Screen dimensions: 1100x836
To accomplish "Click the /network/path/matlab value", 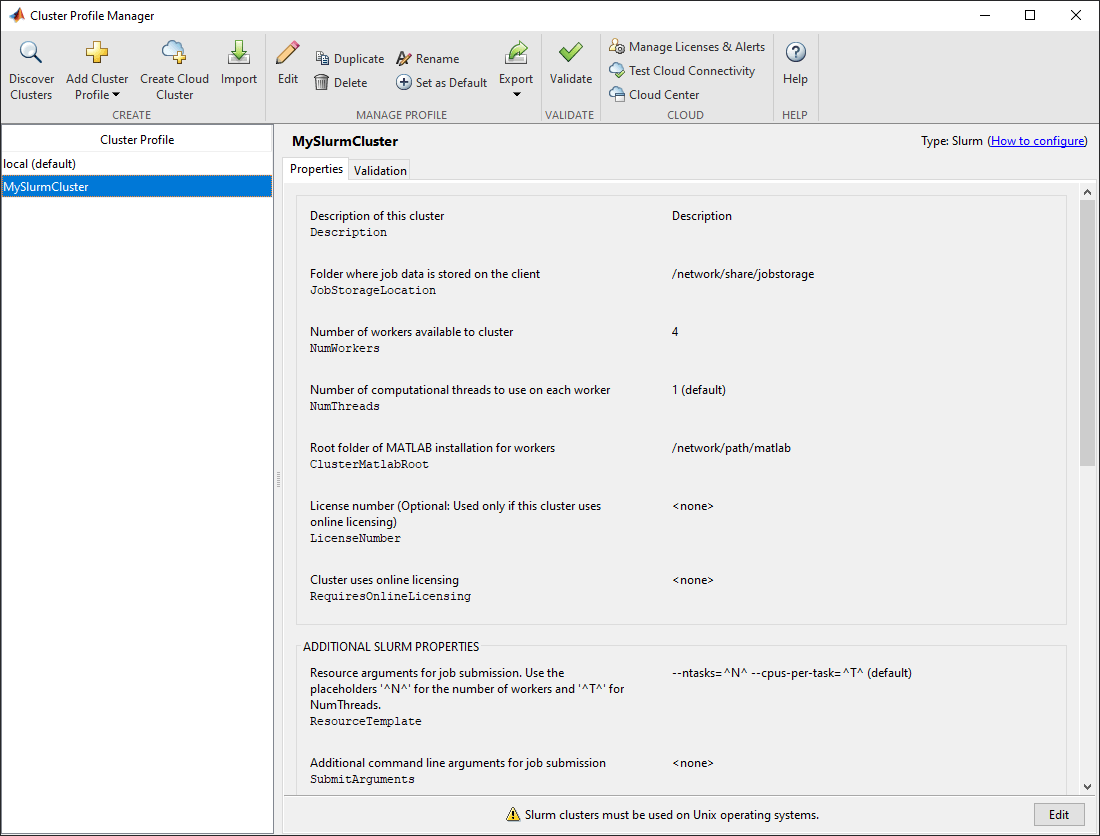I will (731, 448).
